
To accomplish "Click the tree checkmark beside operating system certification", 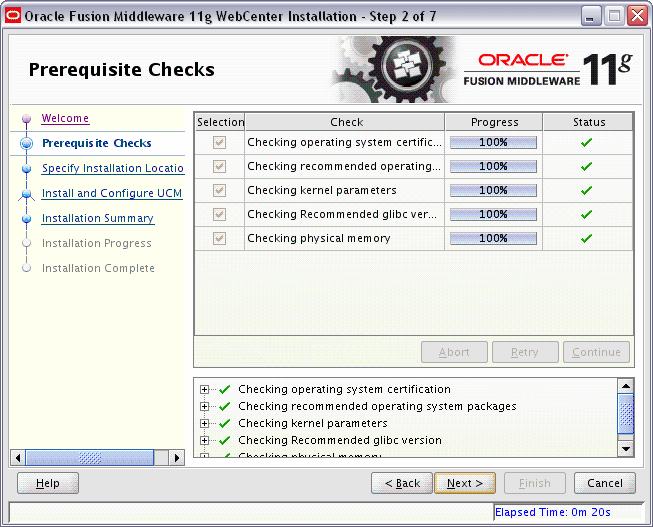I will pyautogui.click(x=224, y=390).
